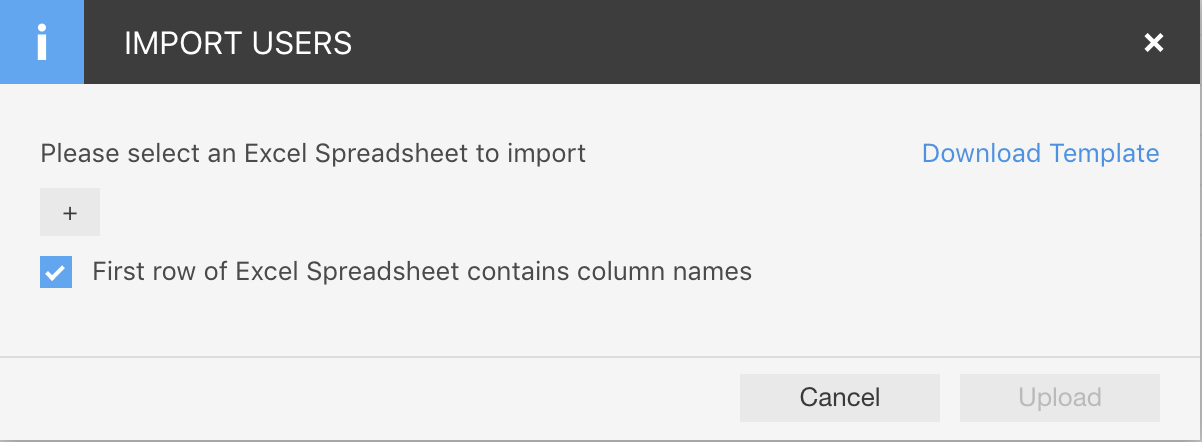This screenshot has width=1202, height=442.
Task: Click the checkmark in the blue checkbox
Action: 56,271
